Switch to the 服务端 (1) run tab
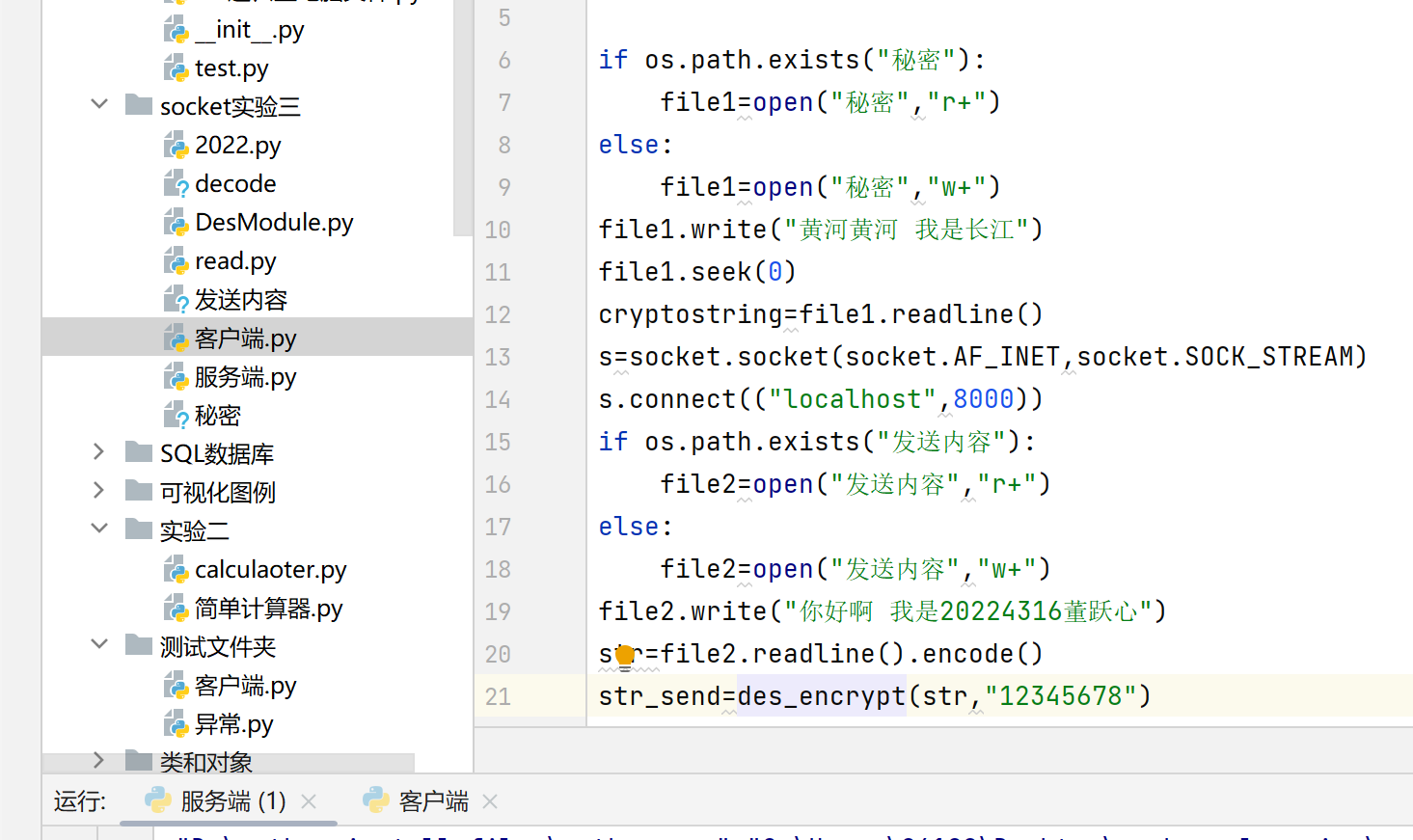 [232, 801]
